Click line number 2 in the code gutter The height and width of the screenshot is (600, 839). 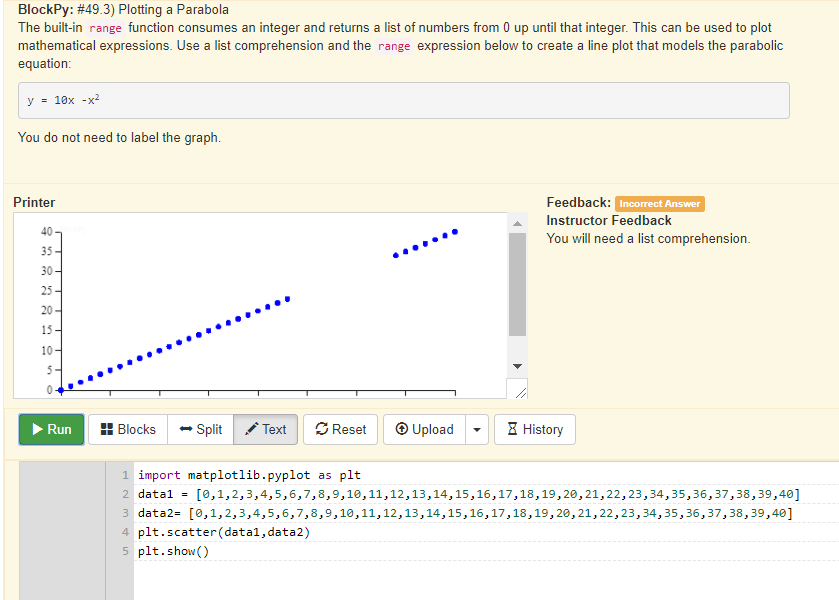[x=124, y=494]
